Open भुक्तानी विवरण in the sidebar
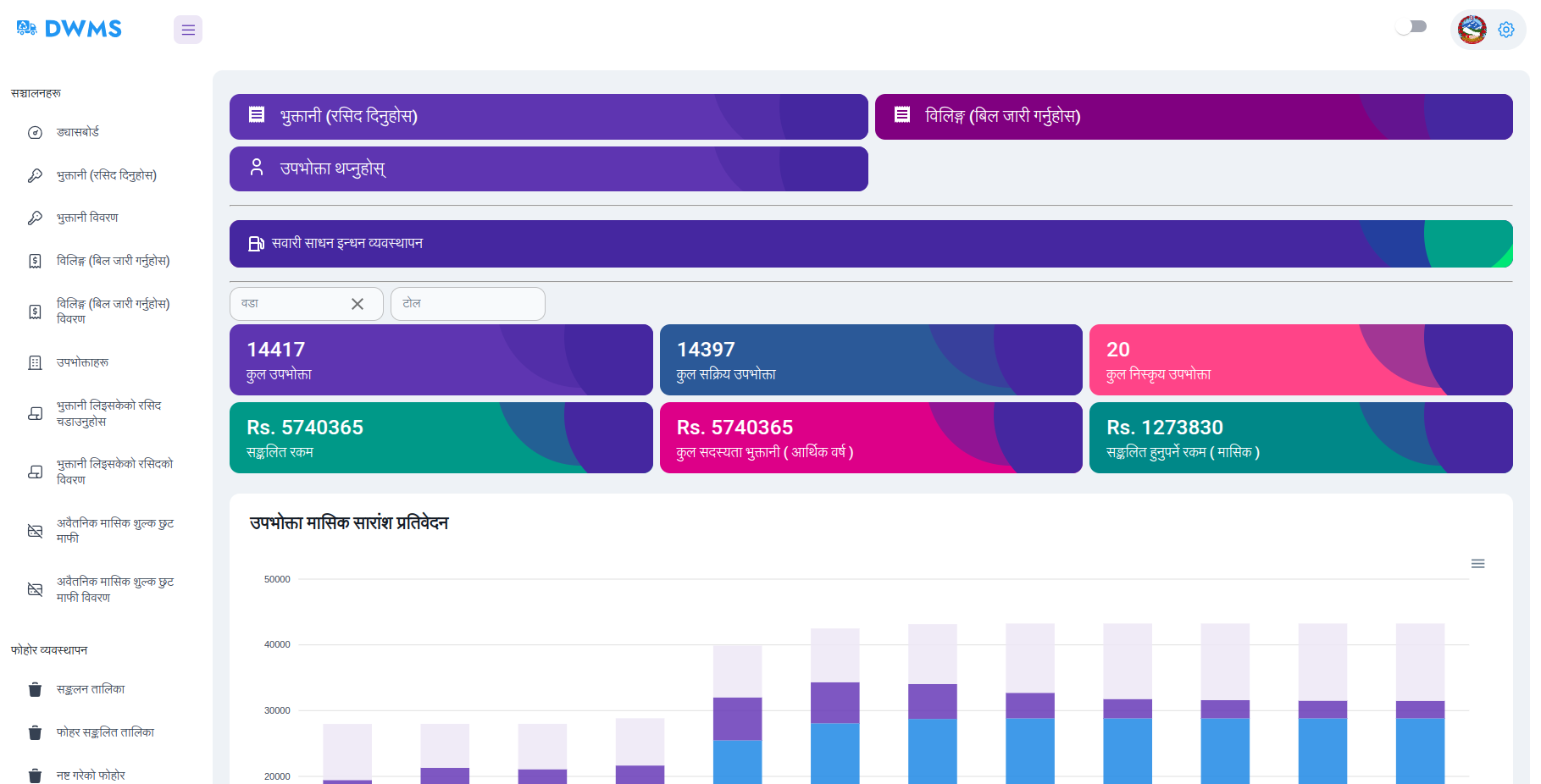The height and width of the screenshot is (784, 1541). pos(87,218)
